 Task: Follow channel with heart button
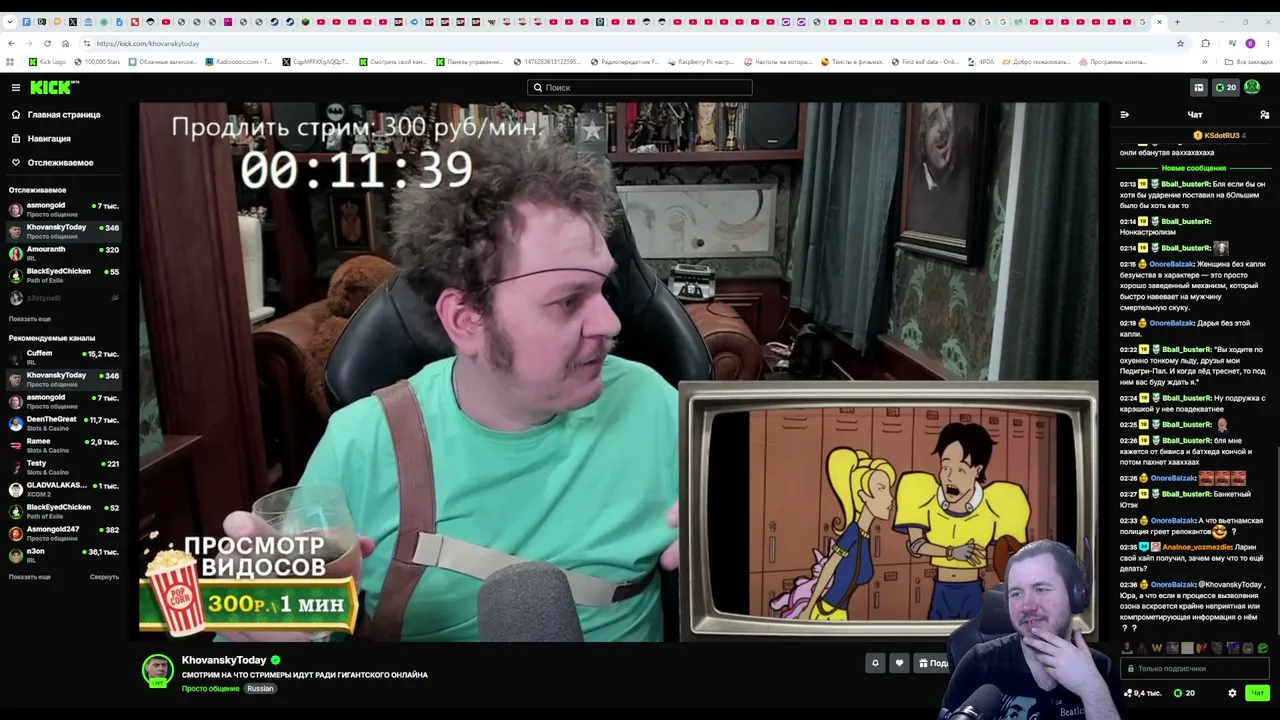(x=899, y=663)
